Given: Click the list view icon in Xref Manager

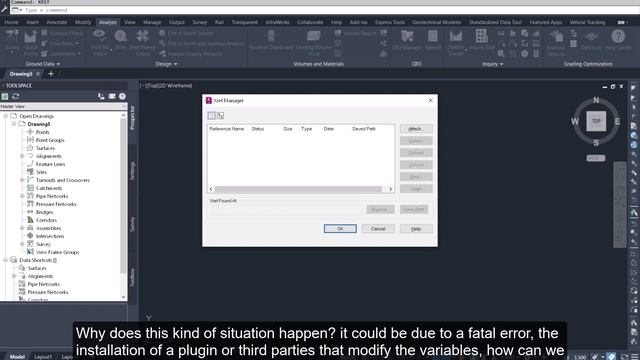Looking at the screenshot, I should click(211, 116).
